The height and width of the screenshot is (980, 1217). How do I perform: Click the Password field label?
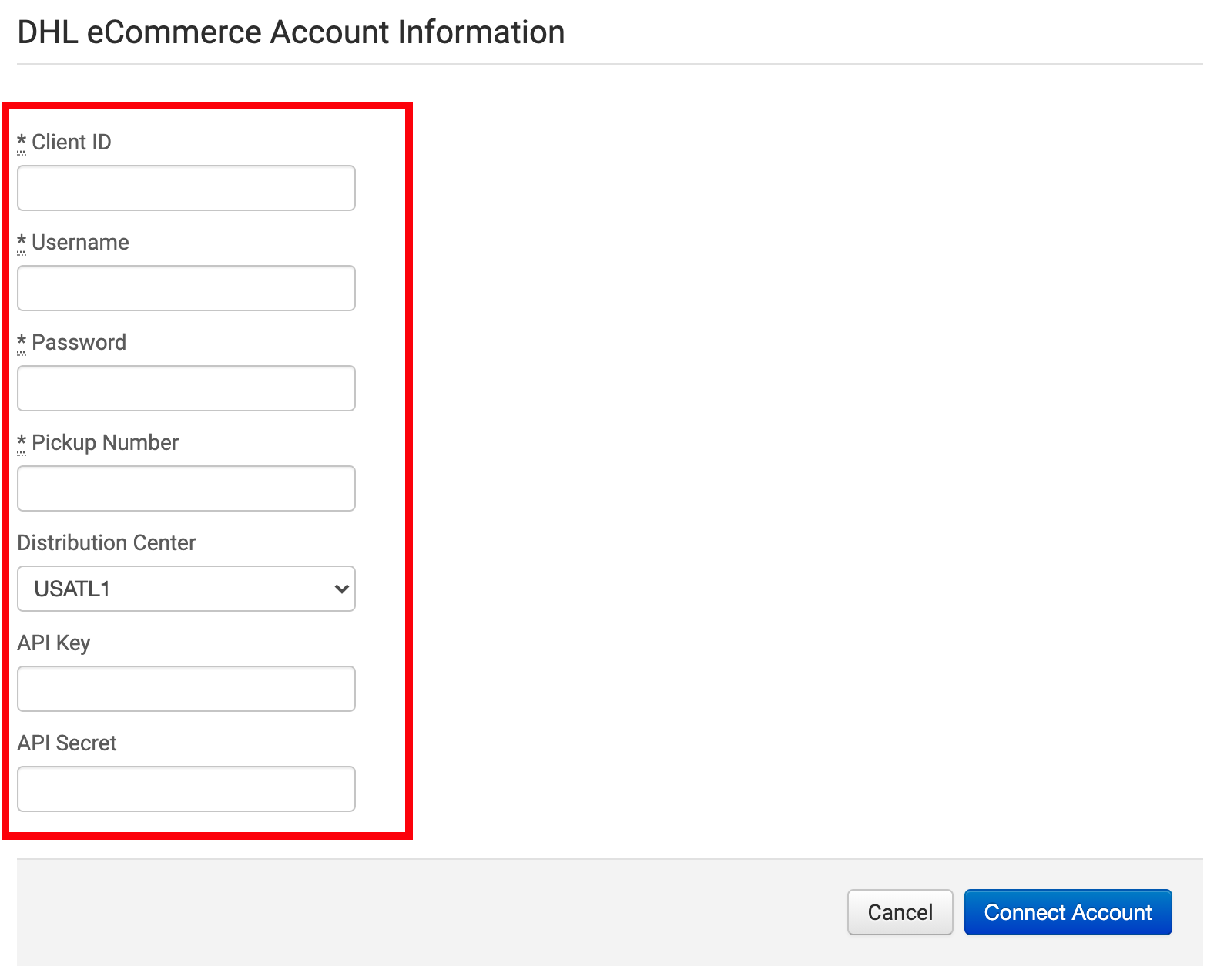point(72,343)
